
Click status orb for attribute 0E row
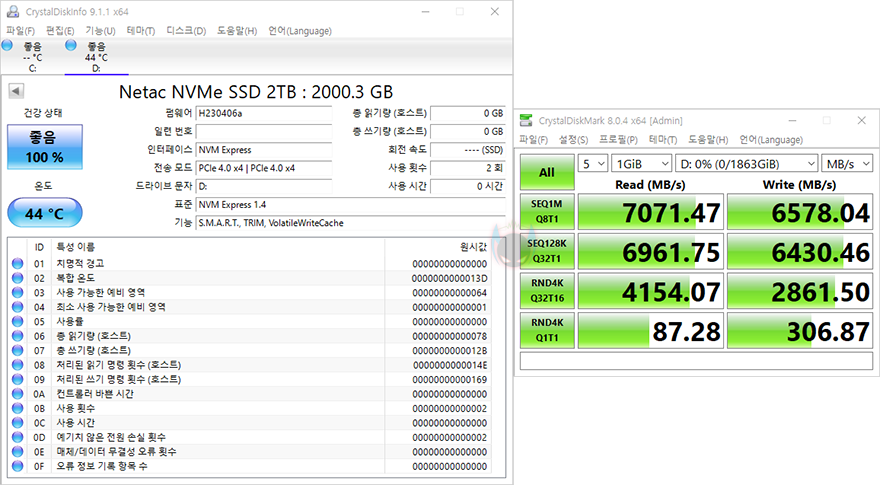(17, 452)
